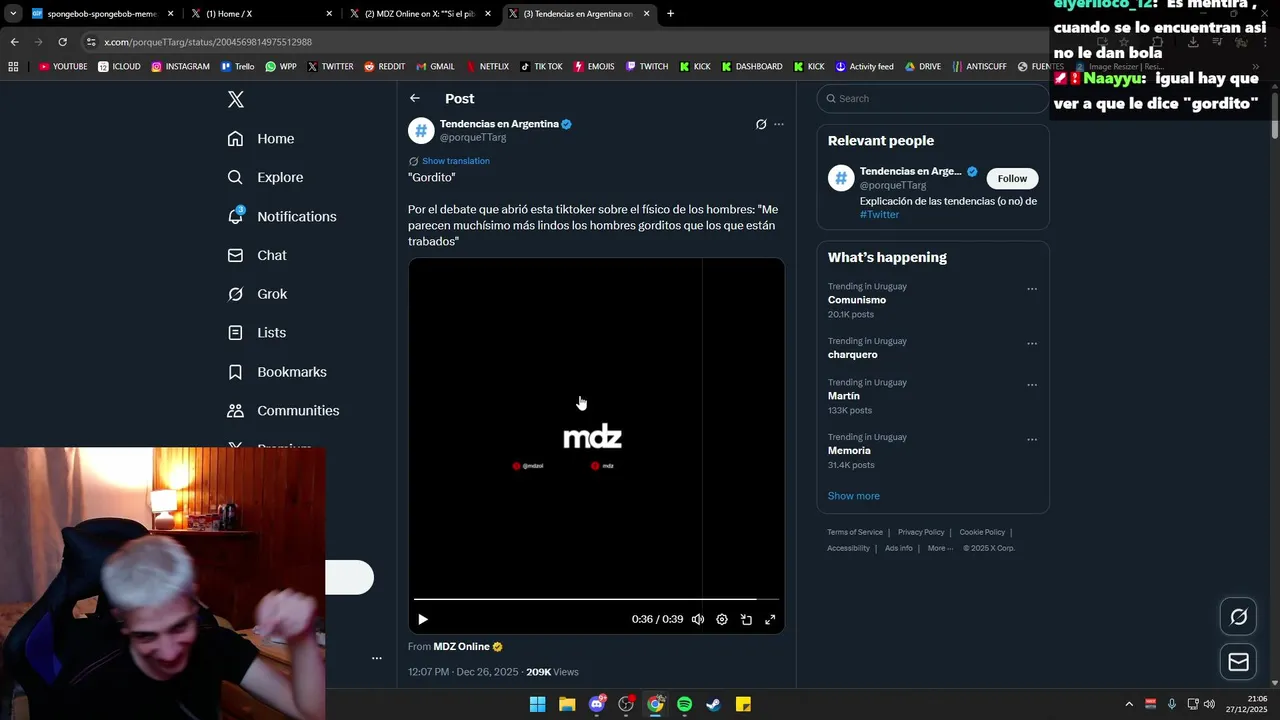Open Windows Start button
1280x720 pixels.
click(538, 704)
